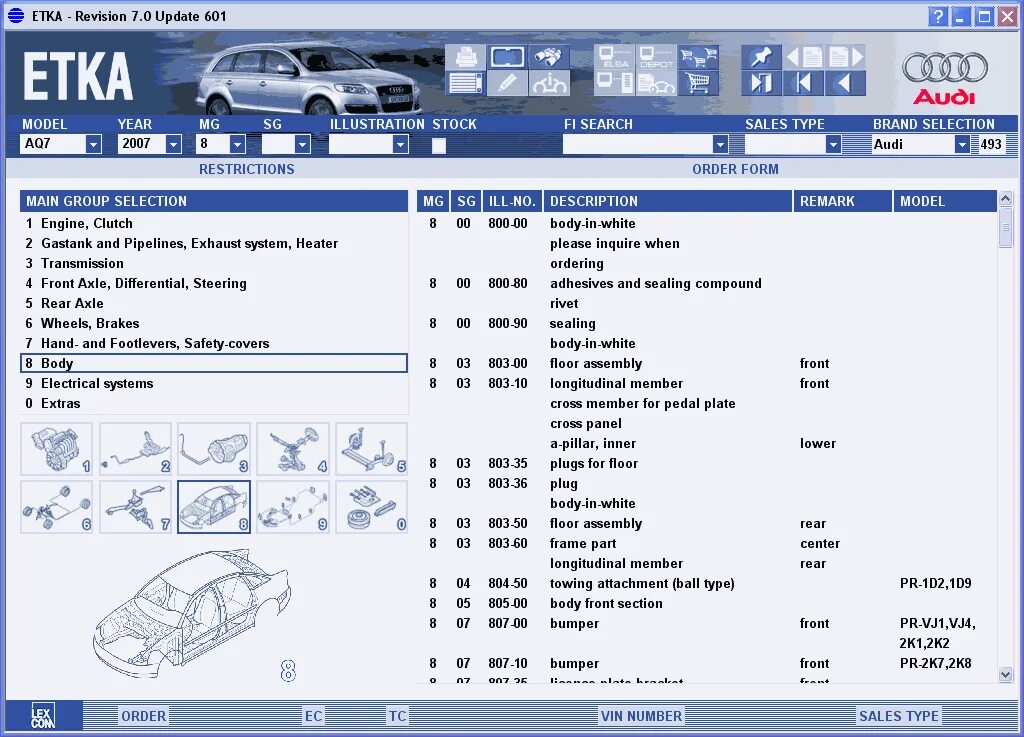
Task: Select main group 1 Engine, Clutch
Action: 214,223
